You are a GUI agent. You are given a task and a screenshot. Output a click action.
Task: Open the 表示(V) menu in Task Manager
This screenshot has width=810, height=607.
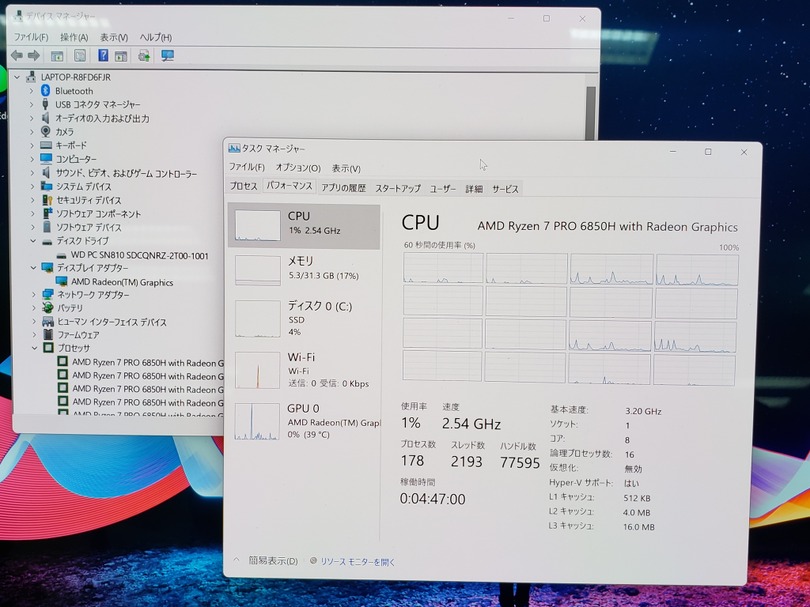click(x=346, y=168)
